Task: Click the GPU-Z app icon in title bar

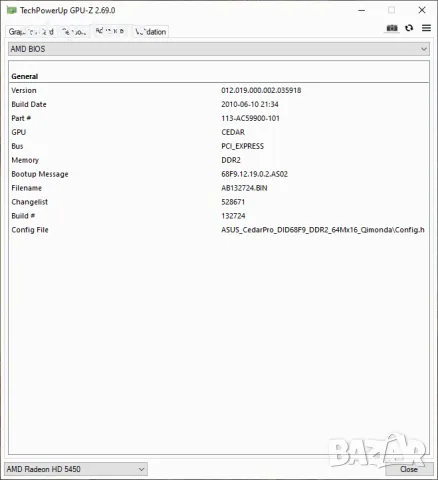Action: pos(11,10)
